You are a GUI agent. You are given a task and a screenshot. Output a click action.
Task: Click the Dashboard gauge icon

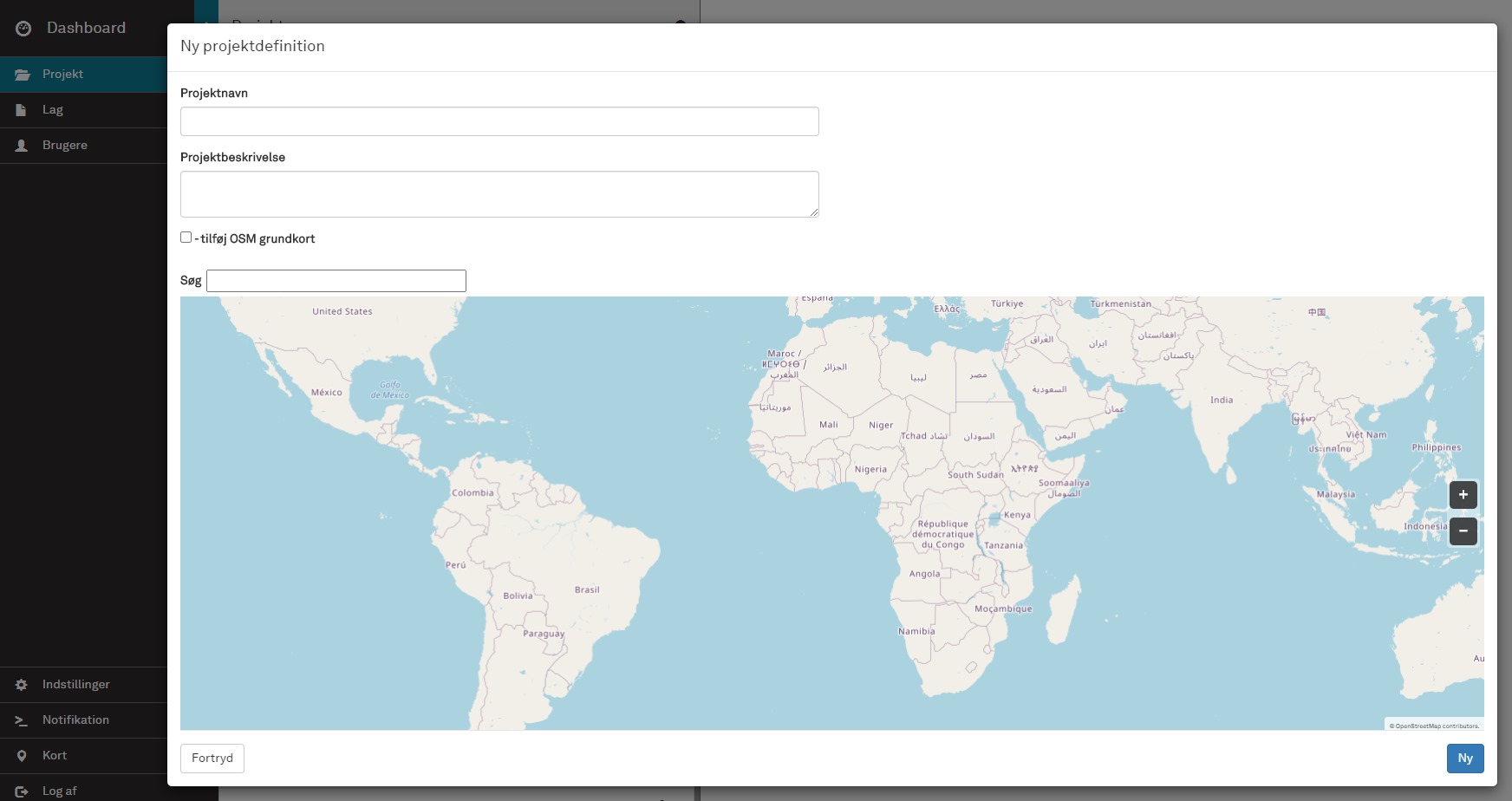pyautogui.click(x=23, y=29)
